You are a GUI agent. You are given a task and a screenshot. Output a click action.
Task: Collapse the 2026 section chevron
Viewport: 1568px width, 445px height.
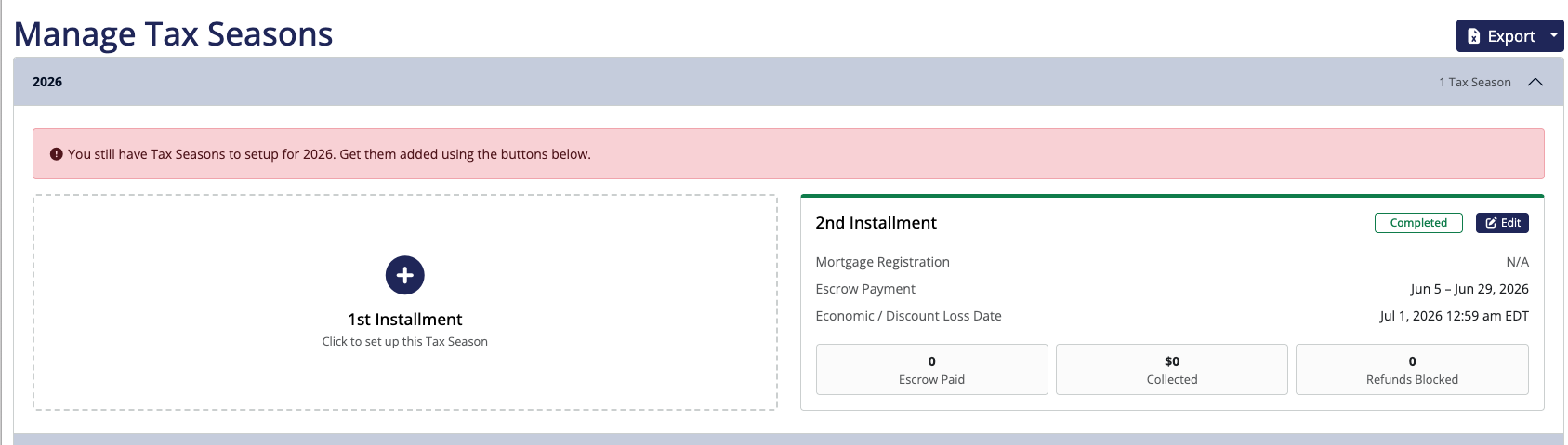(x=1535, y=82)
